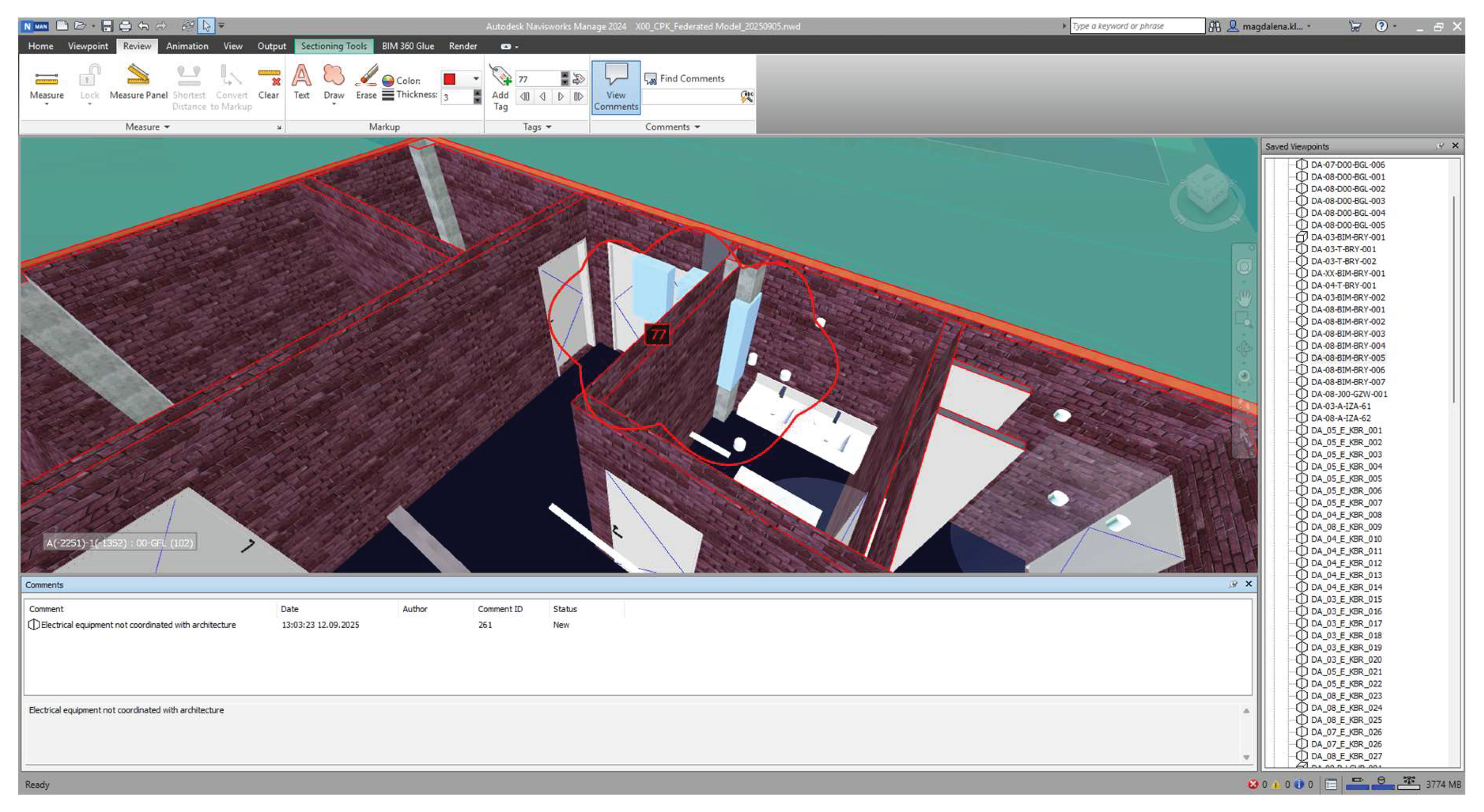The height and width of the screenshot is (812, 1484).
Task: Toggle auto-hide pin on Comments panel
Action: 1232,584
